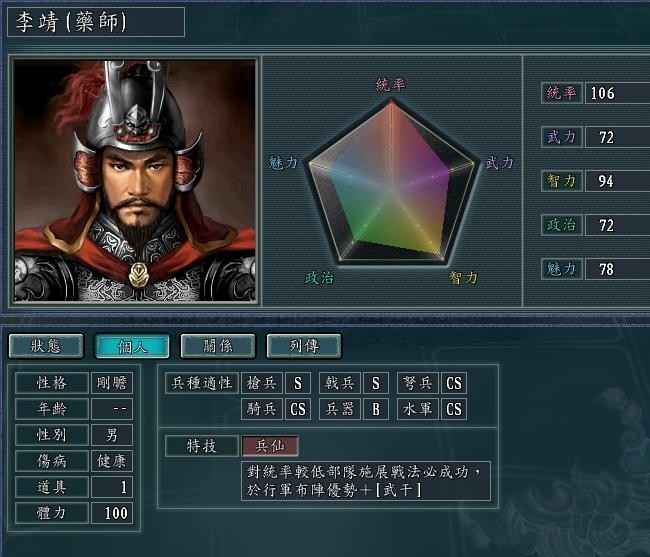The width and height of the screenshot is (650, 557).
Task: Click the 騎兵 aptitude label
Action: [x=262, y=409]
